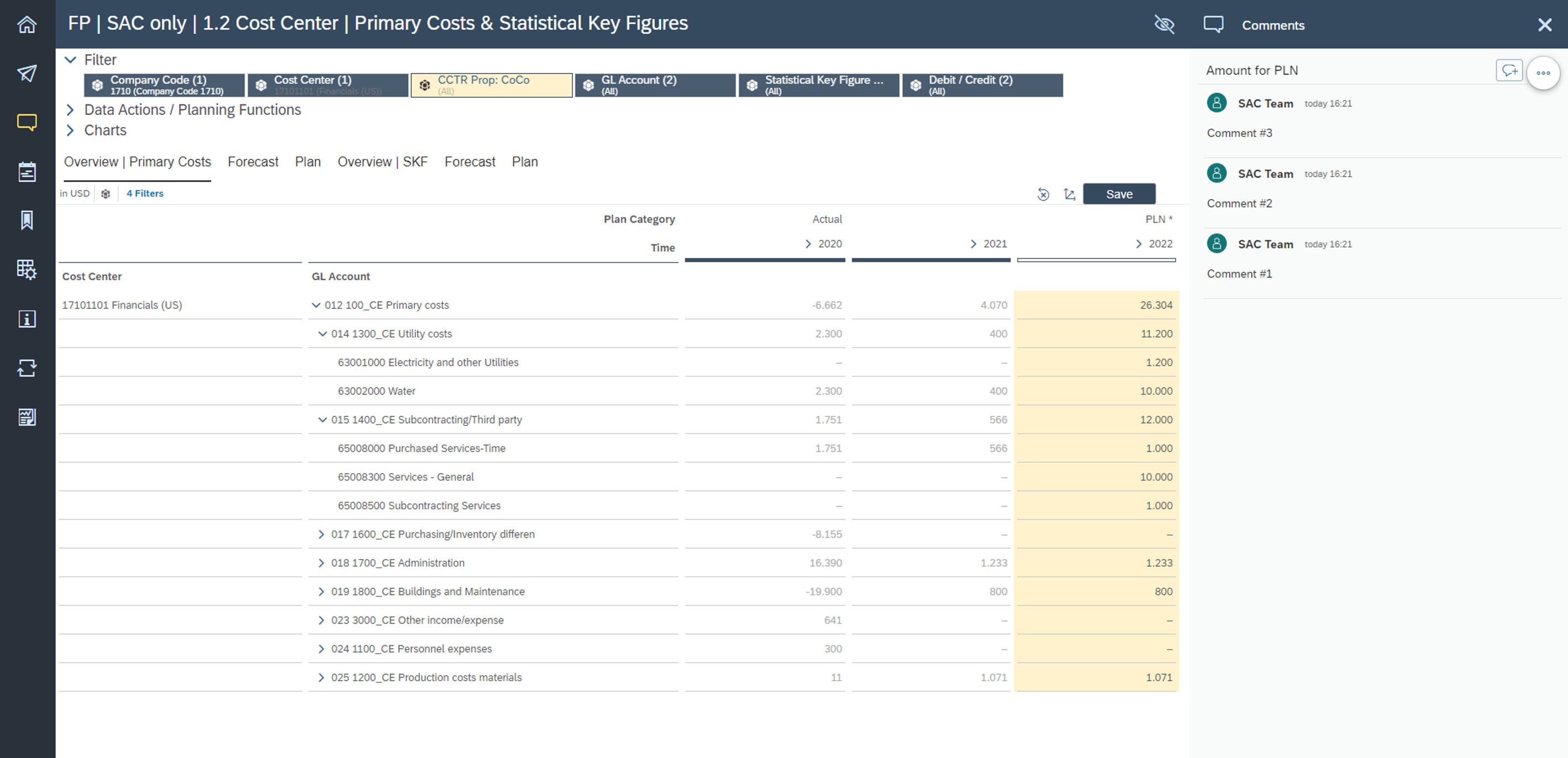
Task: Open the 4 Filters link
Action: point(144,193)
